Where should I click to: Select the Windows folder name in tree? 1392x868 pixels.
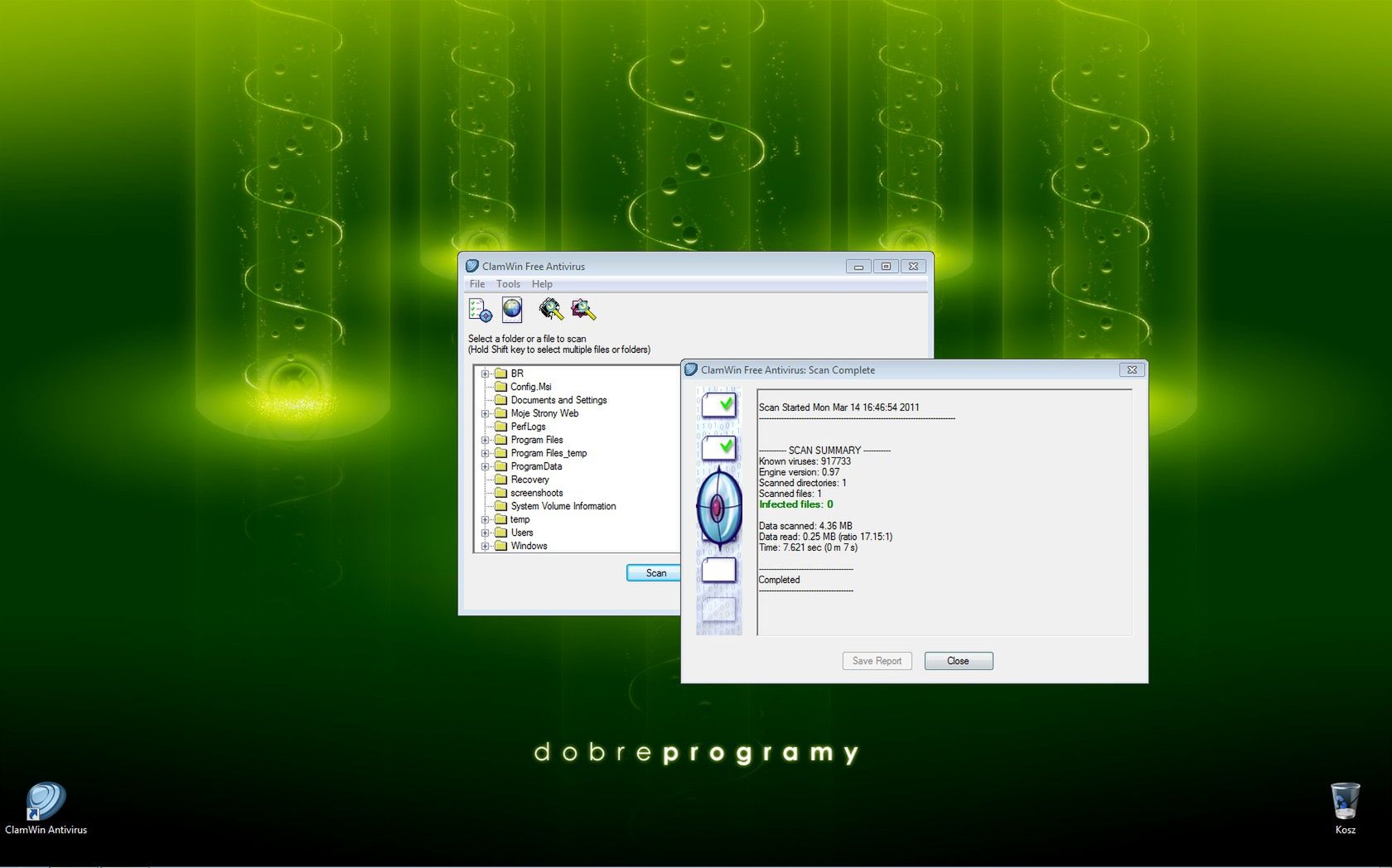point(529,546)
